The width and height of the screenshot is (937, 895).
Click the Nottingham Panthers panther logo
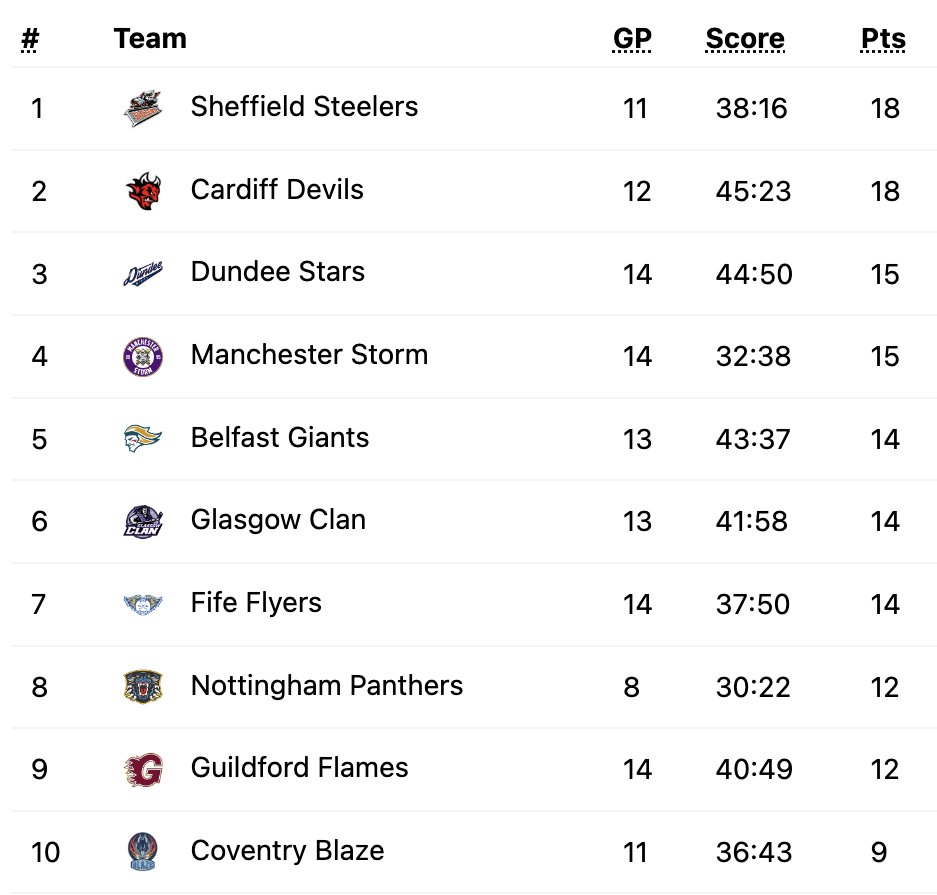click(x=143, y=686)
